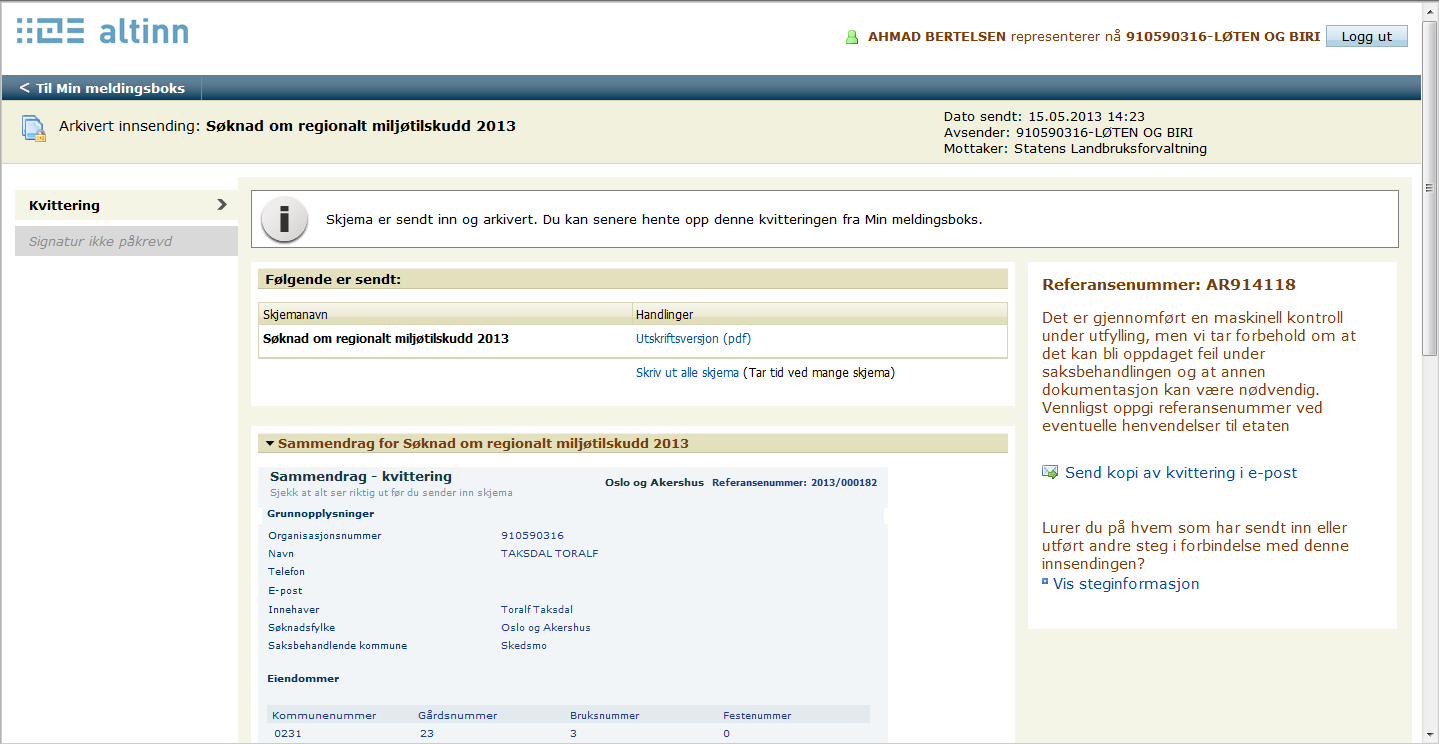1439x744 pixels.
Task: Select the Kvittering sidebar step
Action: [x=126, y=205]
